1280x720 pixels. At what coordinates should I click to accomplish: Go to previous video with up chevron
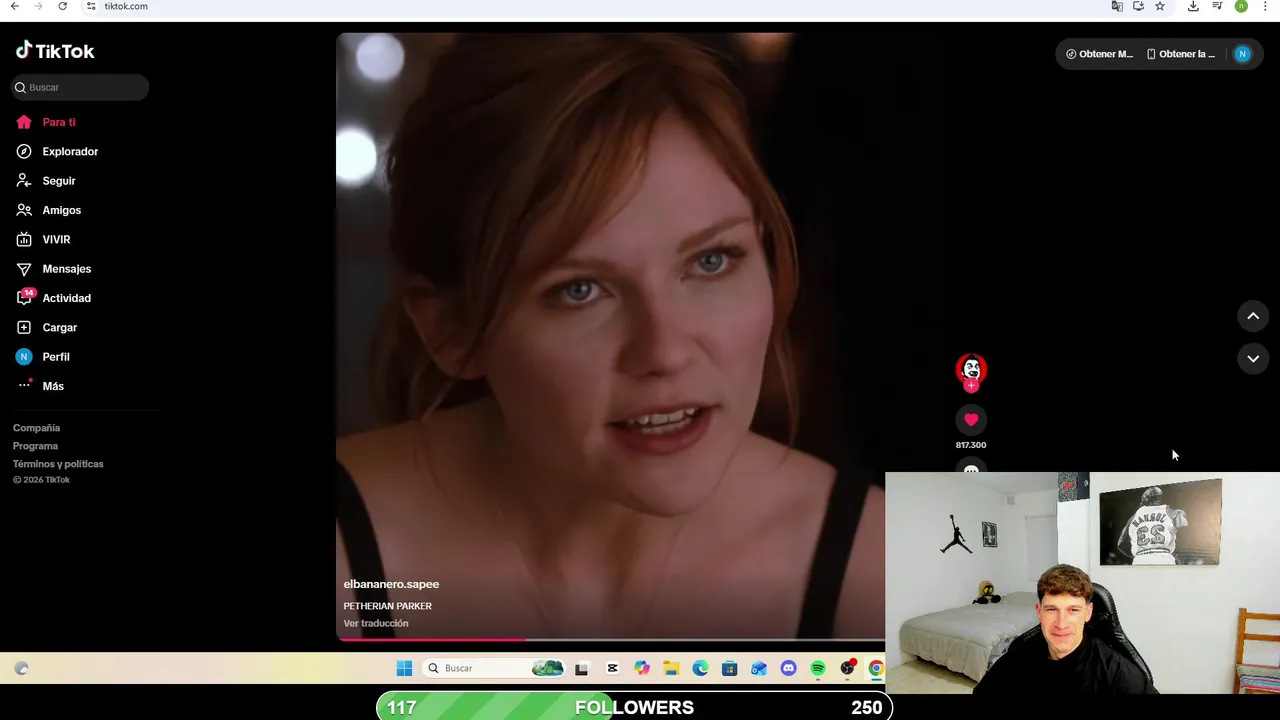(x=1253, y=316)
